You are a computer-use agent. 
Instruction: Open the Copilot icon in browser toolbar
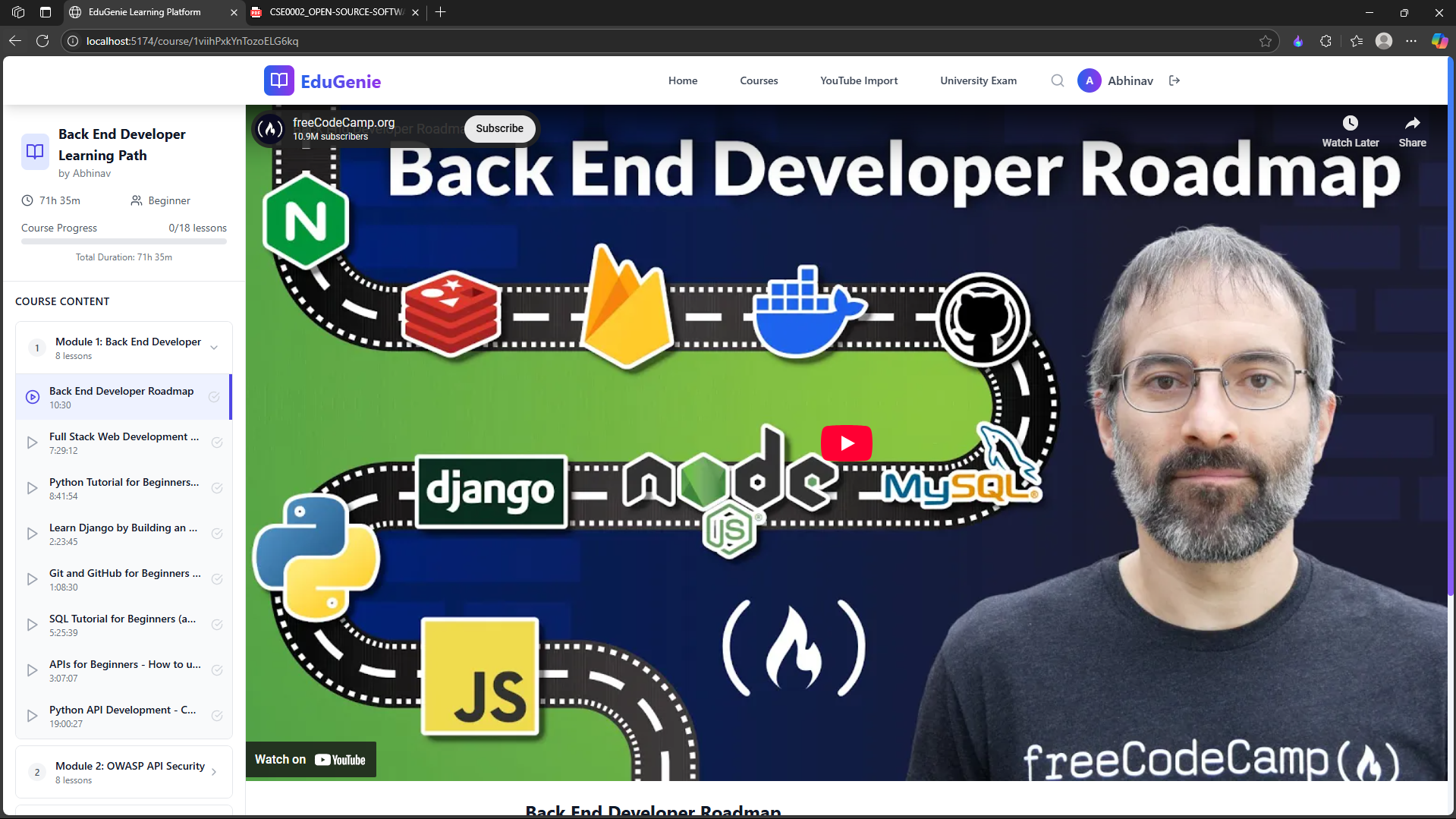1439,41
